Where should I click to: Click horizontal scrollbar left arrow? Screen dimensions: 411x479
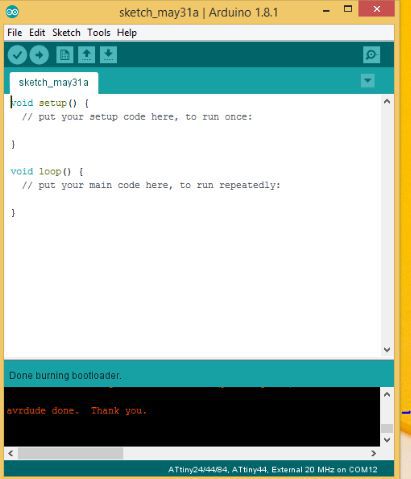[x=11, y=453]
